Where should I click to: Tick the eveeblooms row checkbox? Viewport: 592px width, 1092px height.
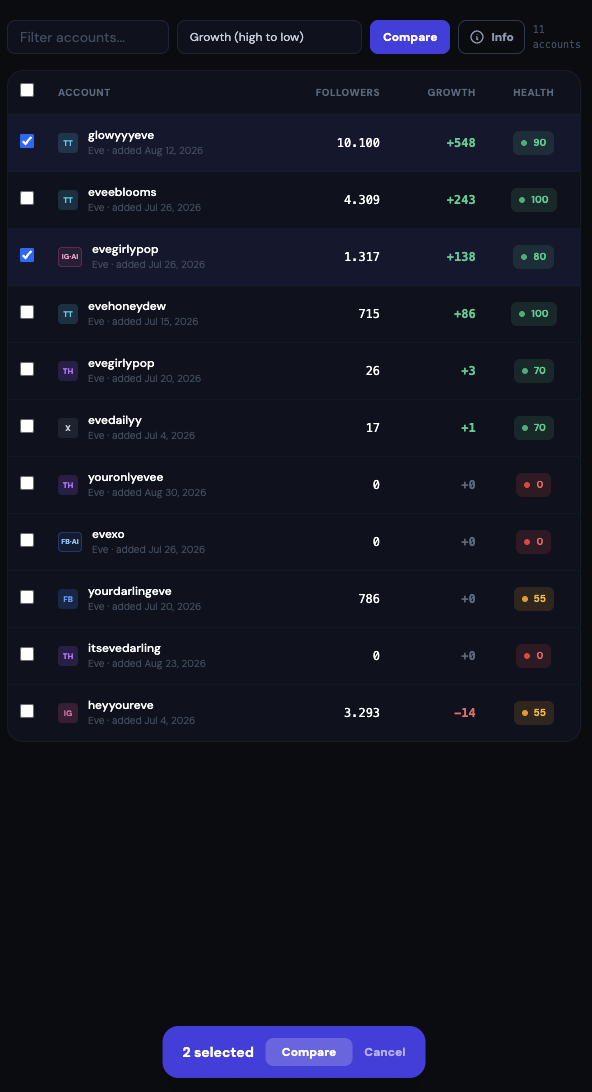26,198
